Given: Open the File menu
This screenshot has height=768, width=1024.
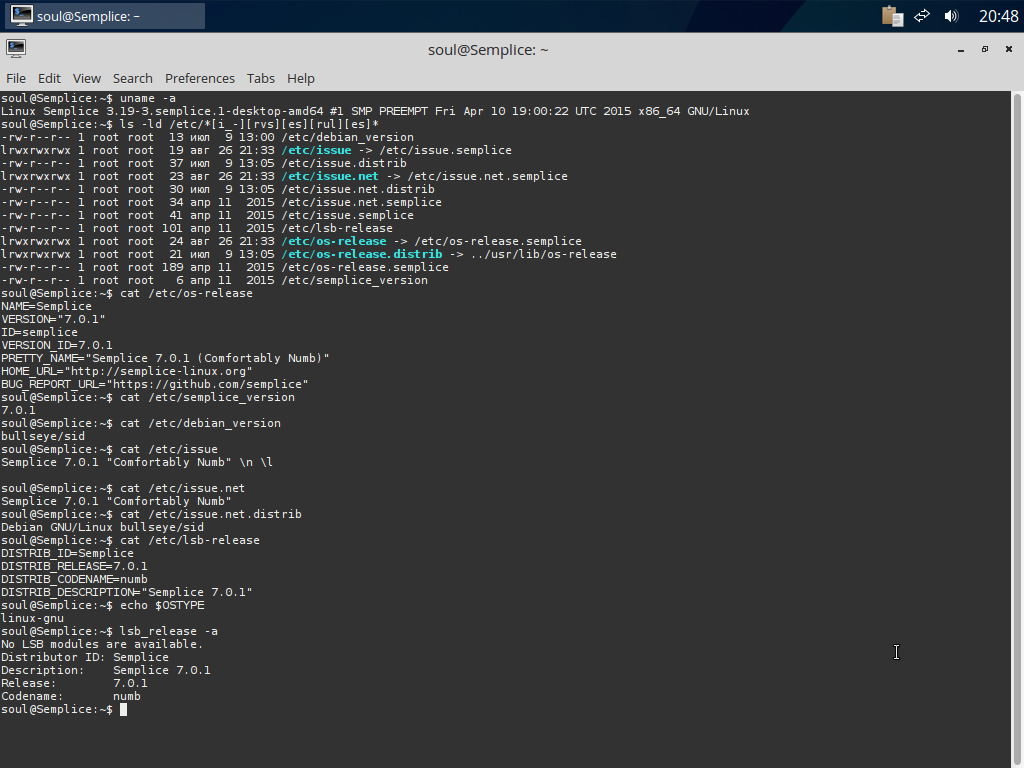Looking at the screenshot, I should click(x=16, y=78).
